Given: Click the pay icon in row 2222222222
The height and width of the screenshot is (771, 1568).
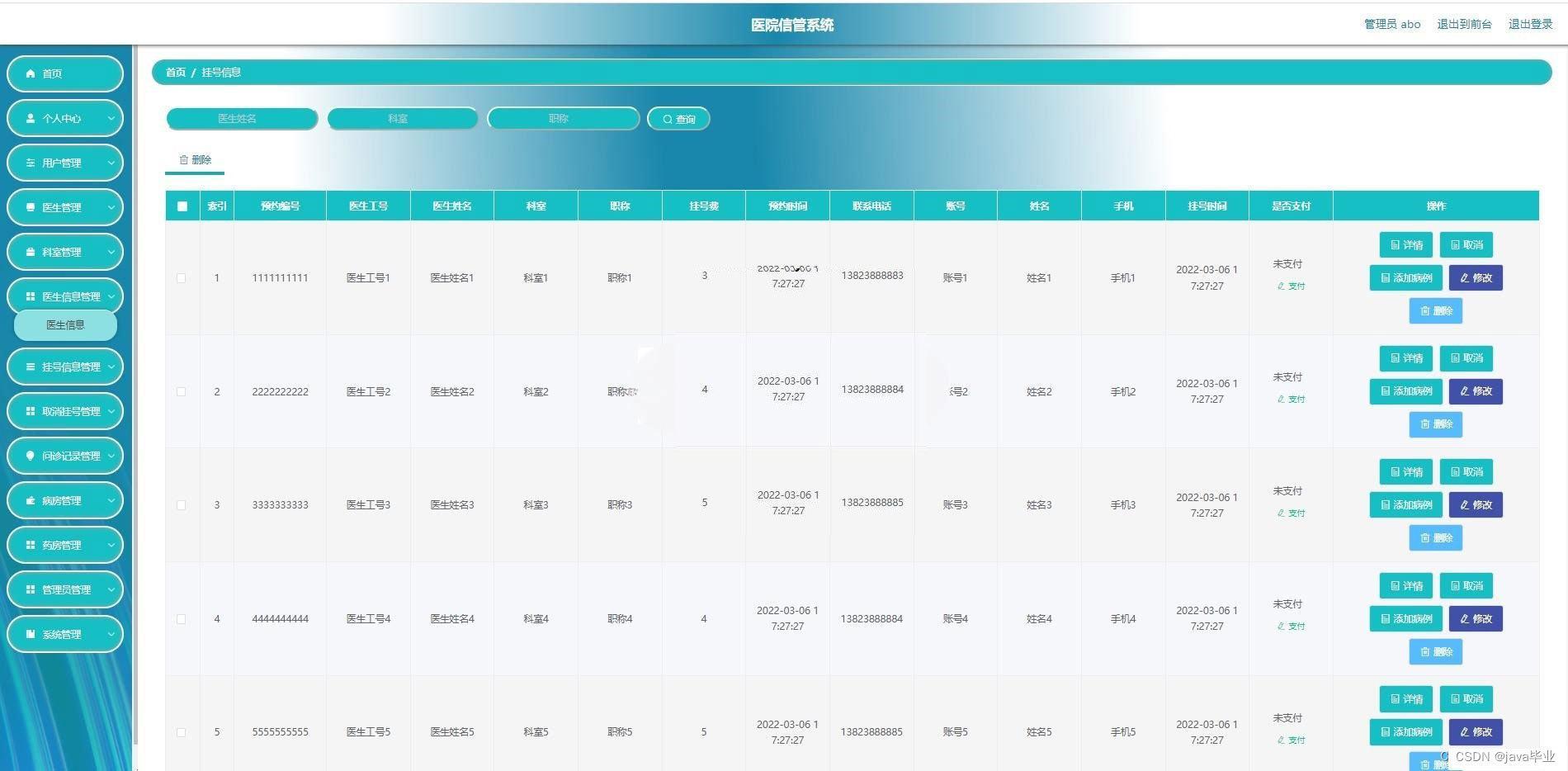Looking at the screenshot, I should click(x=1281, y=400).
